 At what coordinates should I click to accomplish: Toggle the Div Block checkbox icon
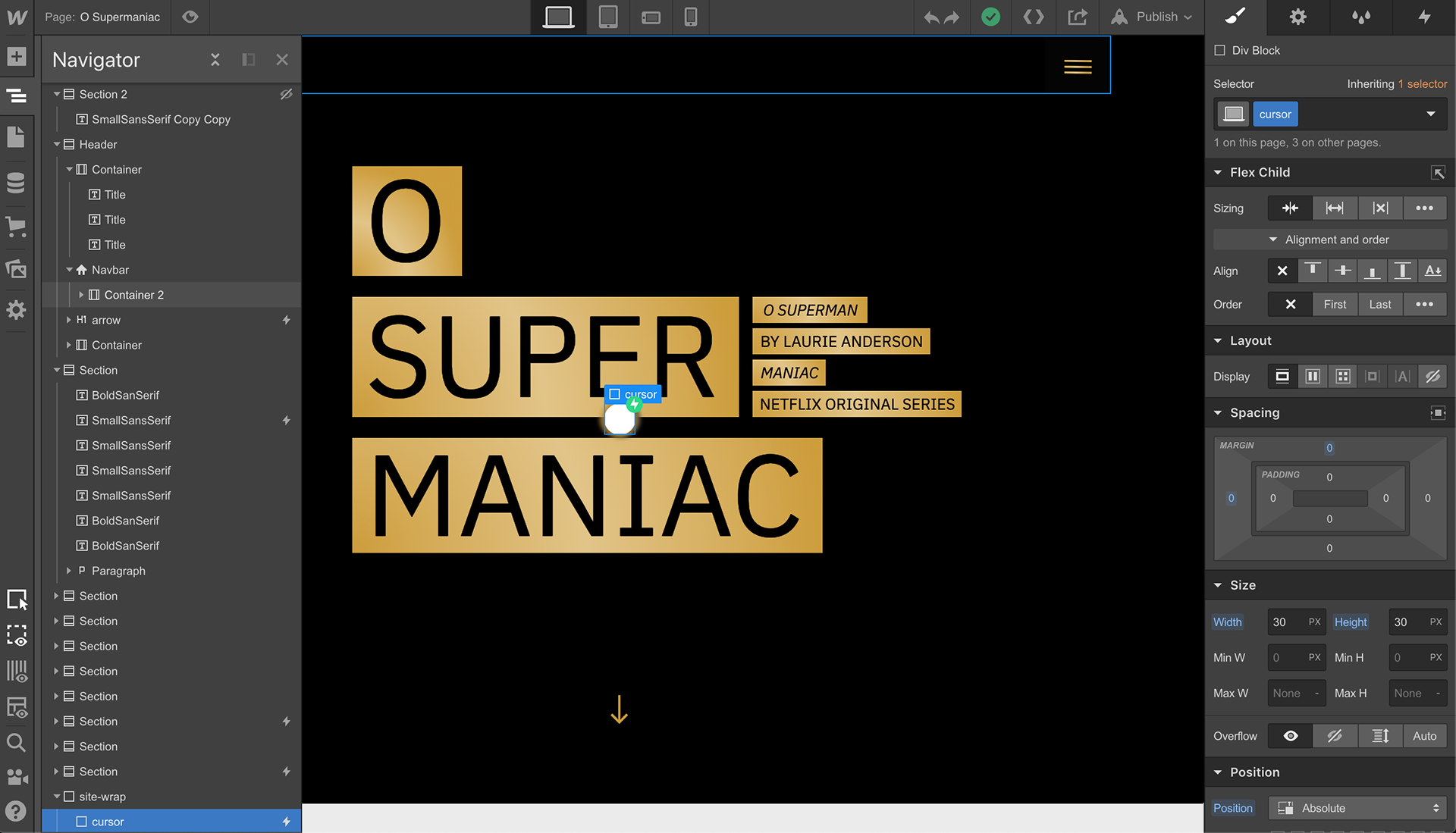point(1219,51)
